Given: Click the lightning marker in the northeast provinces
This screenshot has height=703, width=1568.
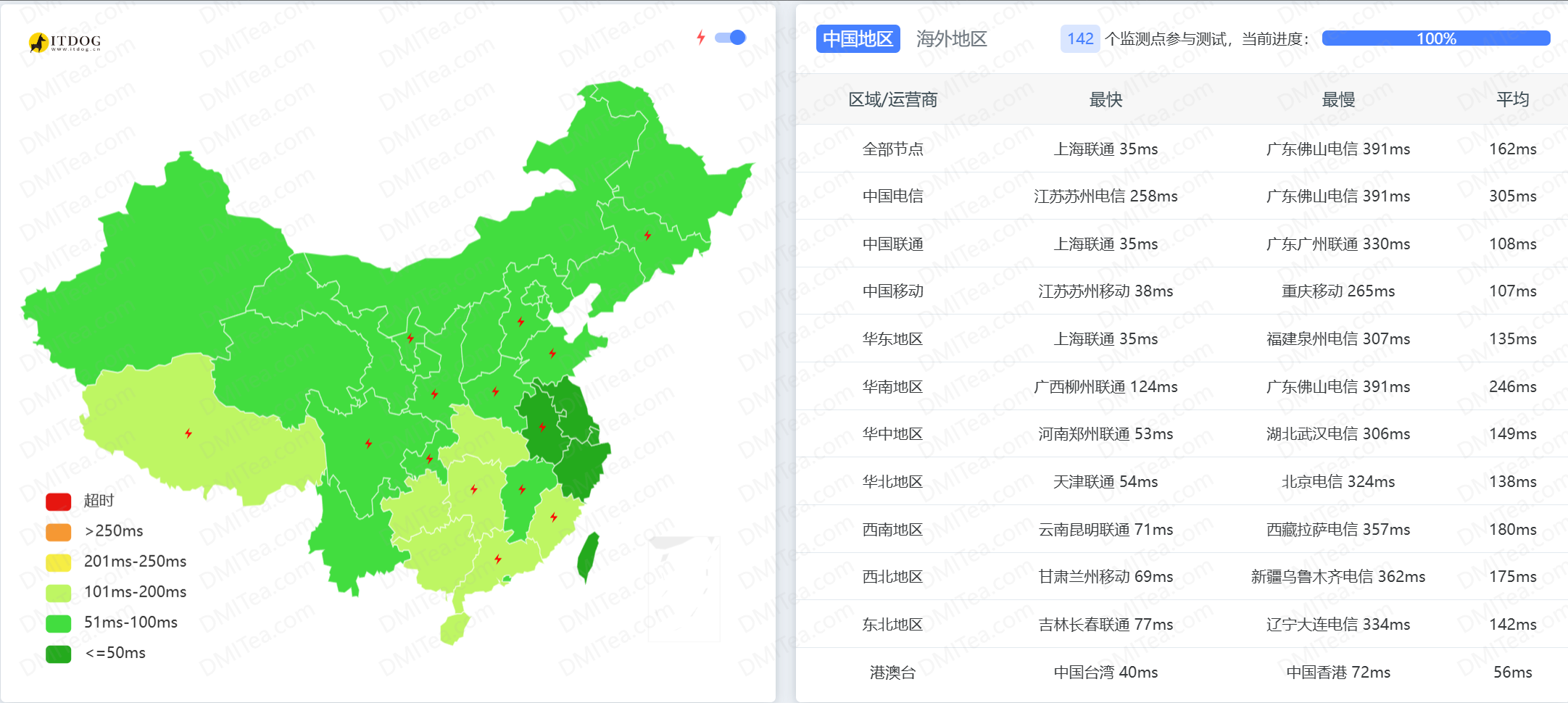Looking at the screenshot, I should coord(647,235).
